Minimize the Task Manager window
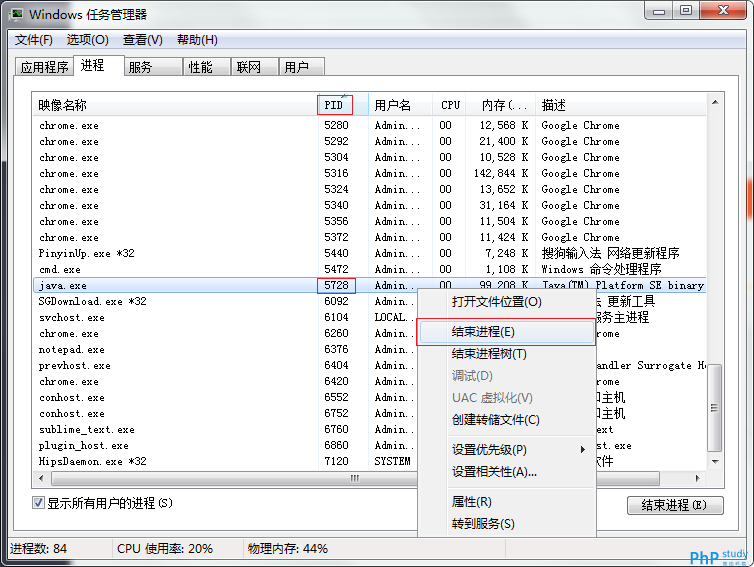 658,11
